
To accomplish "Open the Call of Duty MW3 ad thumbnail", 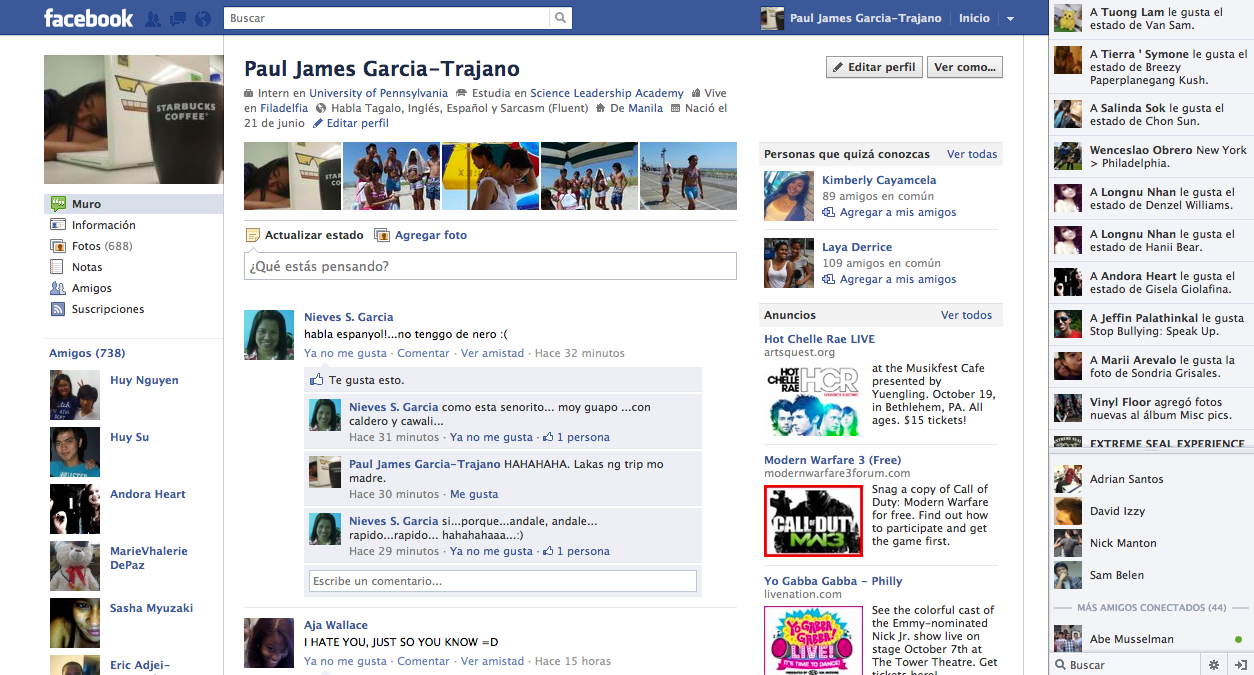I will [x=812, y=521].
